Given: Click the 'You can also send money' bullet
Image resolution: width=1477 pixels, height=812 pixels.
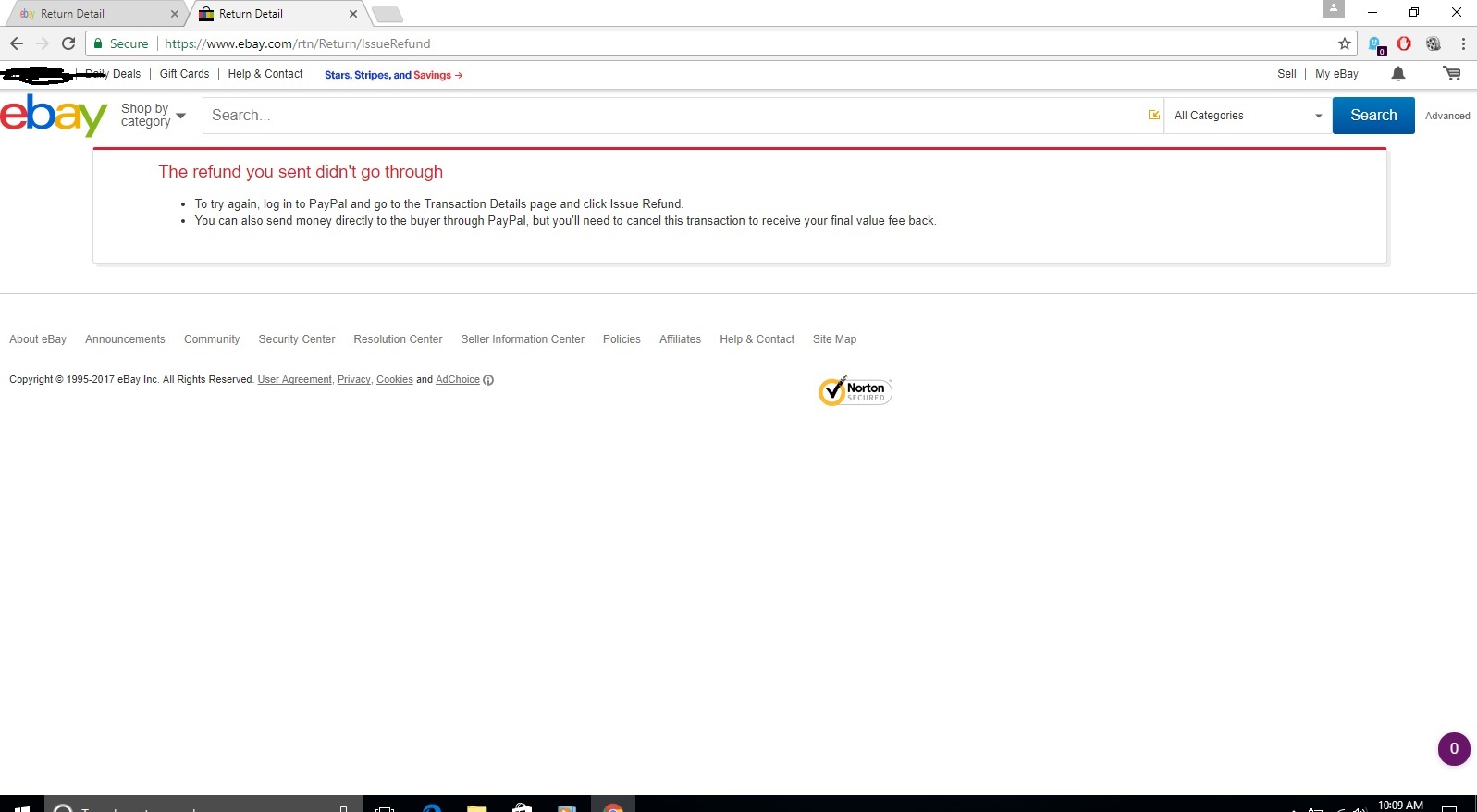Looking at the screenshot, I should [565, 221].
